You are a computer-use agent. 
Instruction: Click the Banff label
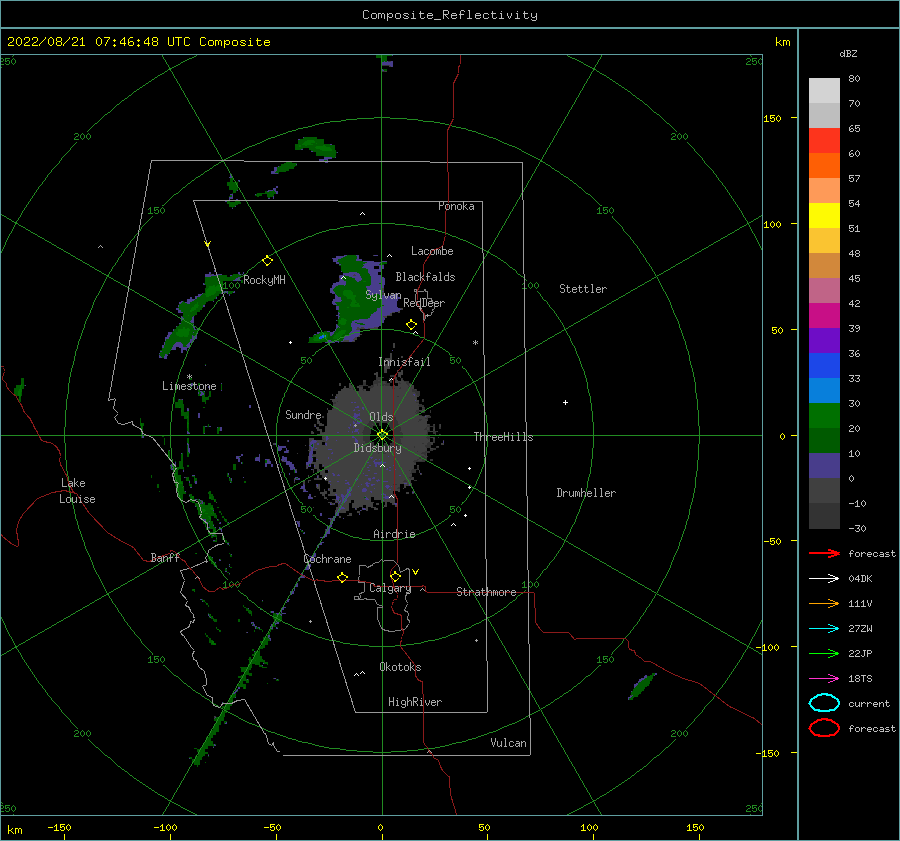[x=165, y=557]
